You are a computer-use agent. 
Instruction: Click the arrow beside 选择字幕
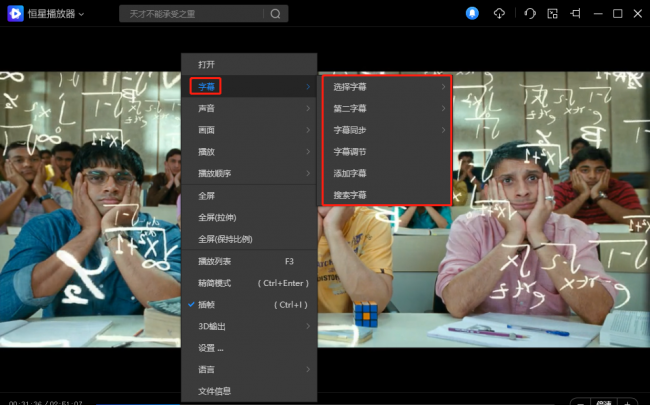[x=443, y=87]
